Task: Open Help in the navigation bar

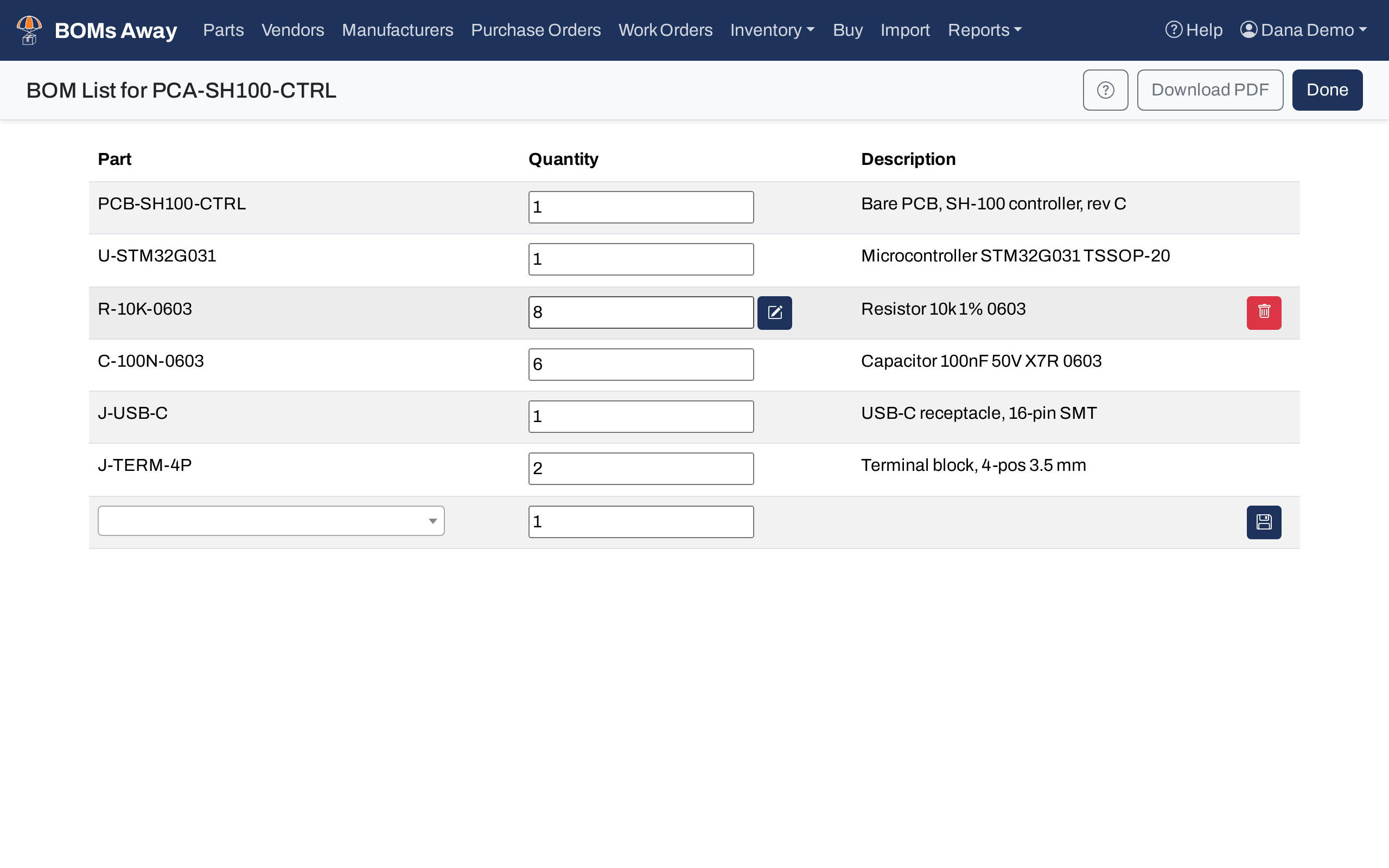Action: click(x=1194, y=30)
